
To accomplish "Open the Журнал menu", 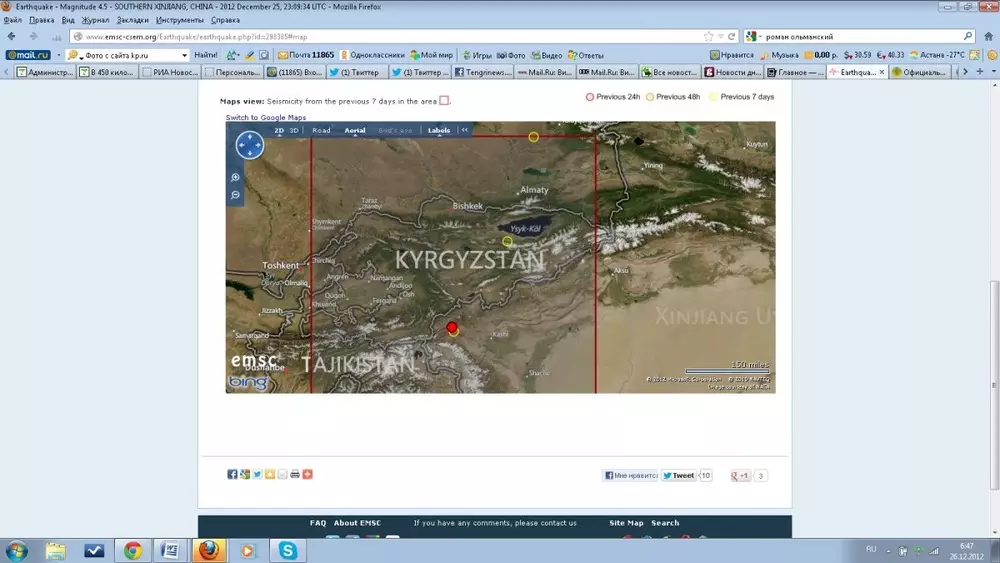I will [95, 20].
